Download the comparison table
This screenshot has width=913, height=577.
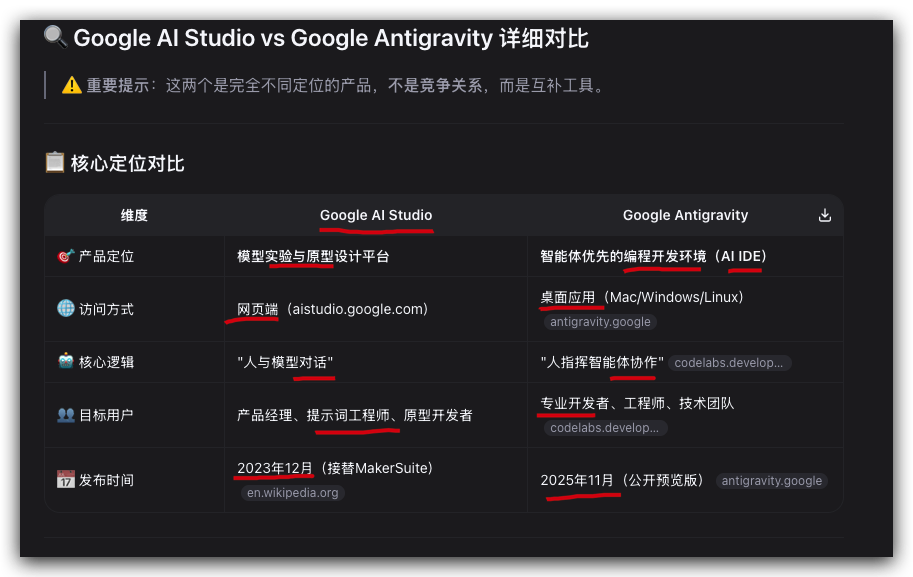(824, 215)
